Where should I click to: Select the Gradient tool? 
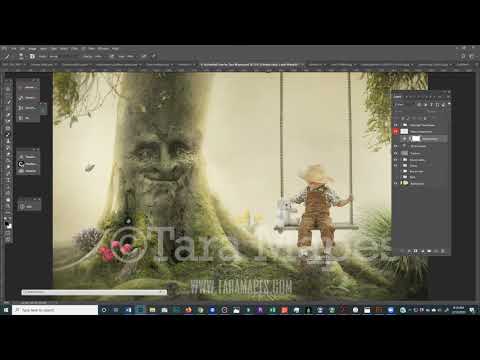click(8, 161)
